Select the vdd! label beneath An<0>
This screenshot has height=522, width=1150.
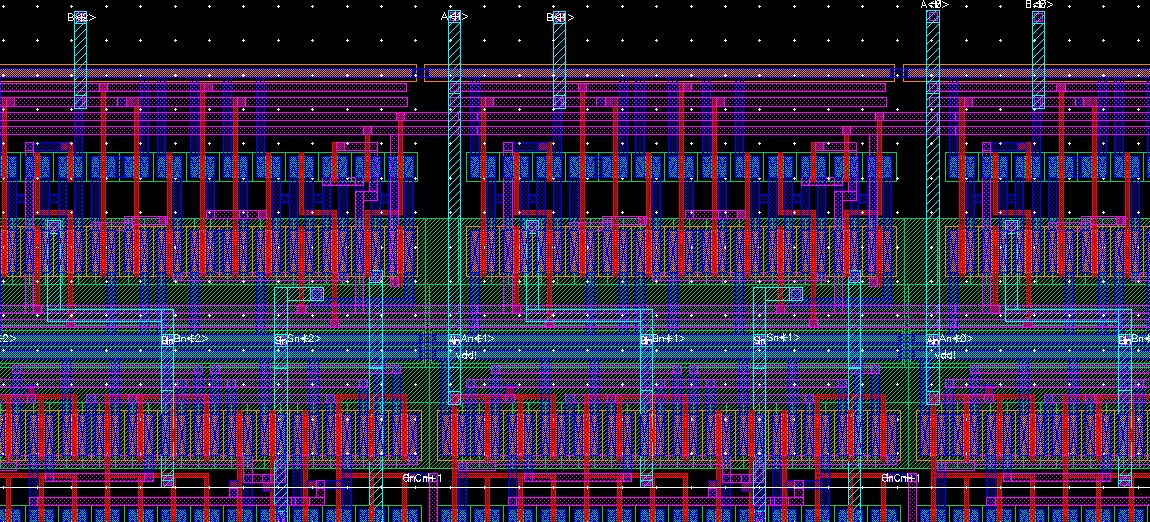click(x=944, y=354)
